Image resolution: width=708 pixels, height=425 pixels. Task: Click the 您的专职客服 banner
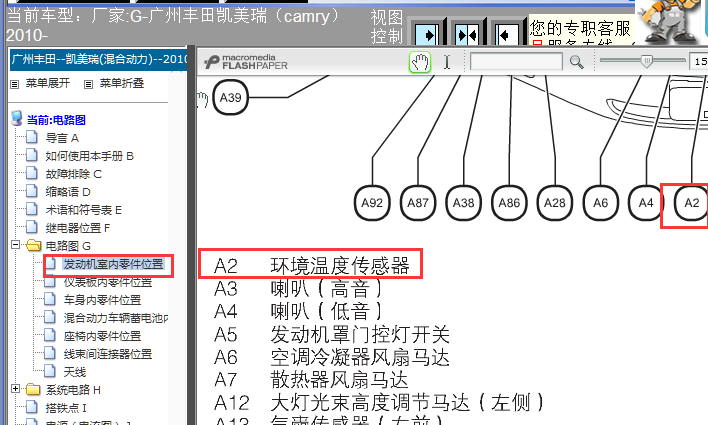coord(582,30)
